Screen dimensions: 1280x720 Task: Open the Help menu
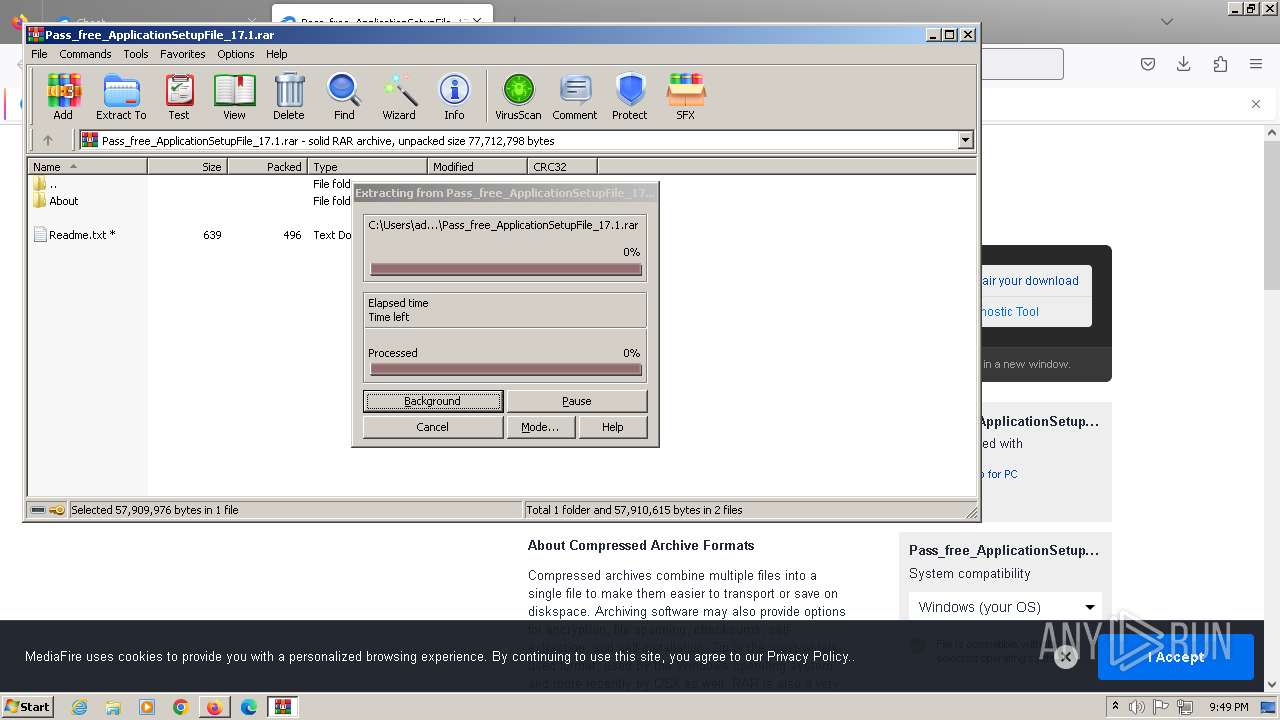click(x=277, y=54)
